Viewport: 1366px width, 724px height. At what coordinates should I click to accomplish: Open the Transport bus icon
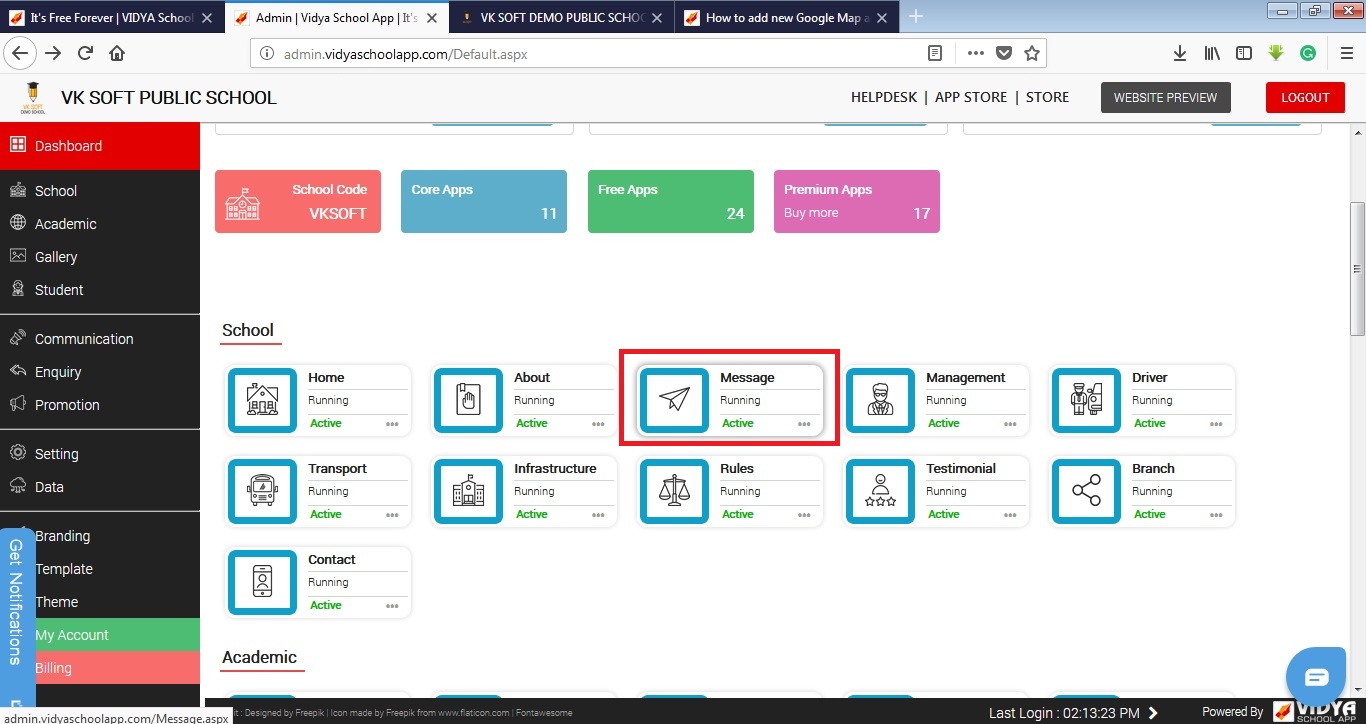[x=262, y=491]
